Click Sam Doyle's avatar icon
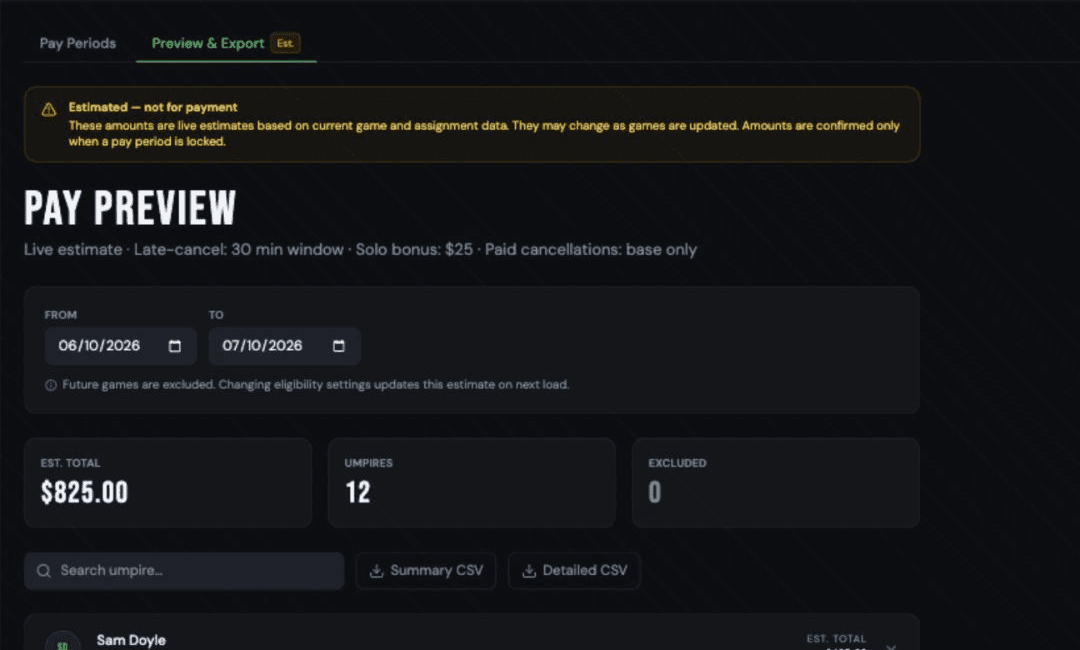This screenshot has width=1080, height=650. pyautogui.click(x=62, y=643)
